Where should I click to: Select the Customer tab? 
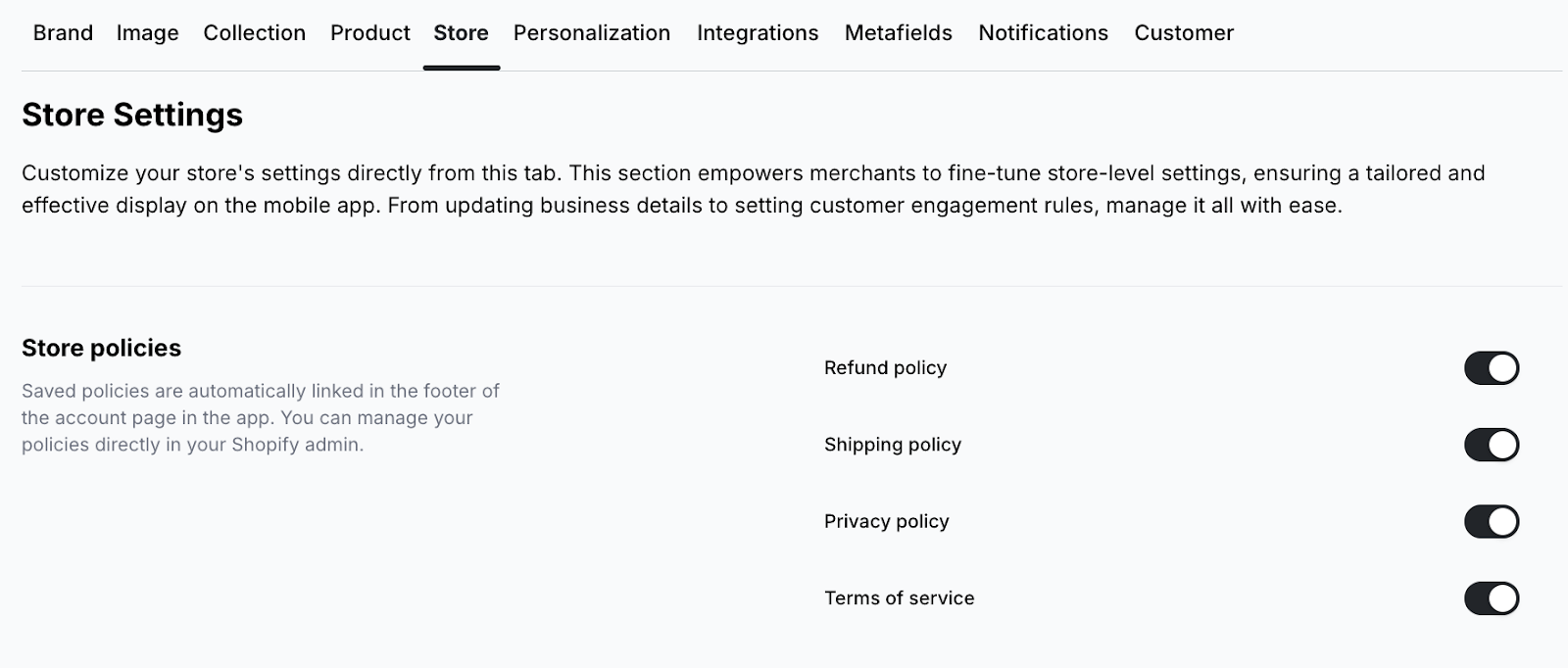pyautogui.click(x=1184, y=33)
